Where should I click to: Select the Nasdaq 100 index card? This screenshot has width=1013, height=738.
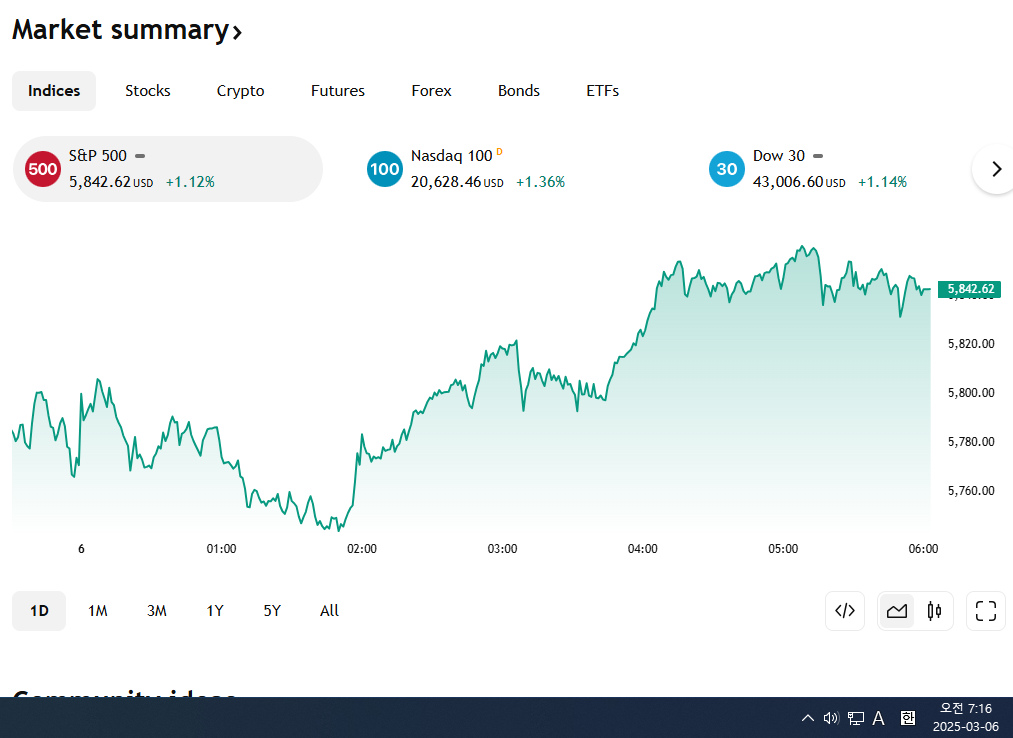510,169
